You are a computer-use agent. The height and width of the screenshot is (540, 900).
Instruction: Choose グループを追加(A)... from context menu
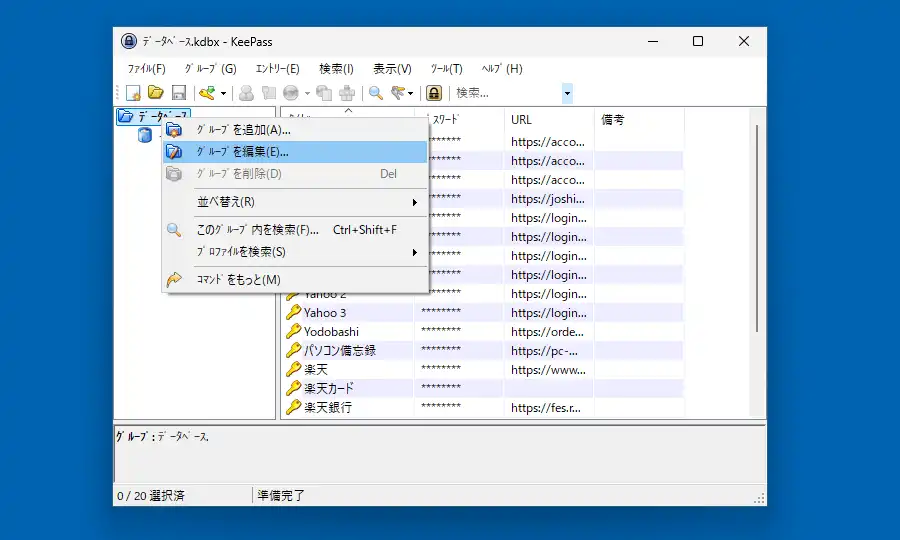click(x=295, y=130)
